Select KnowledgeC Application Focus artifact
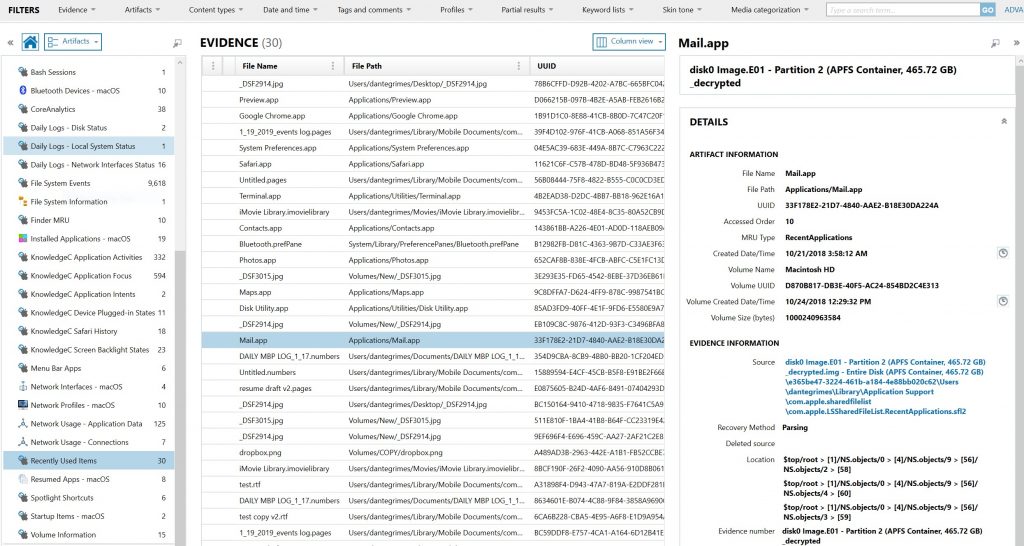Image resolution: width=1024 pixels, height=546 pixels. pyautogui.click(x=89, y=276)
